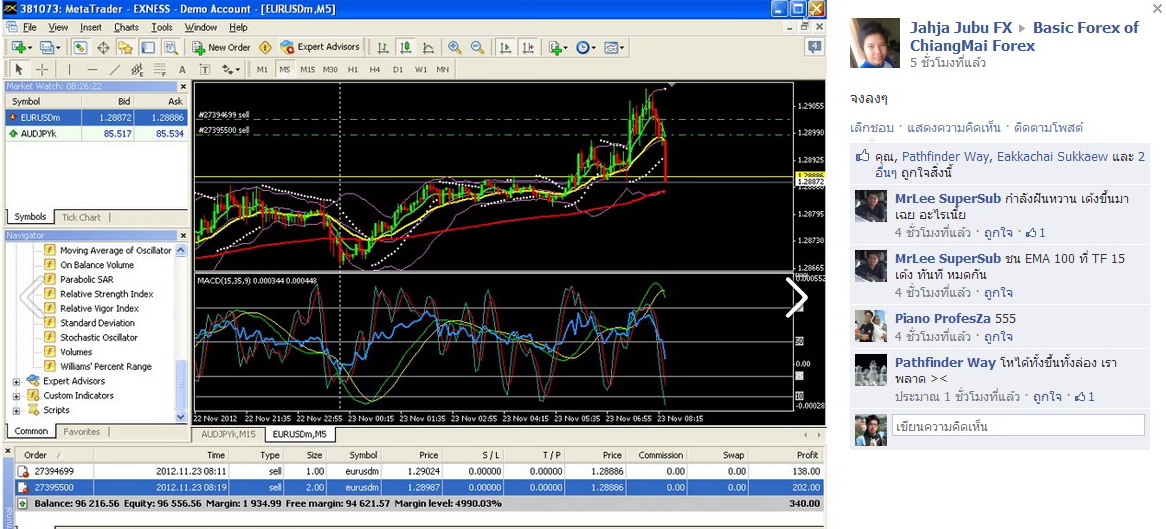Open MrLee SuperSub profile on first comment

947,199
